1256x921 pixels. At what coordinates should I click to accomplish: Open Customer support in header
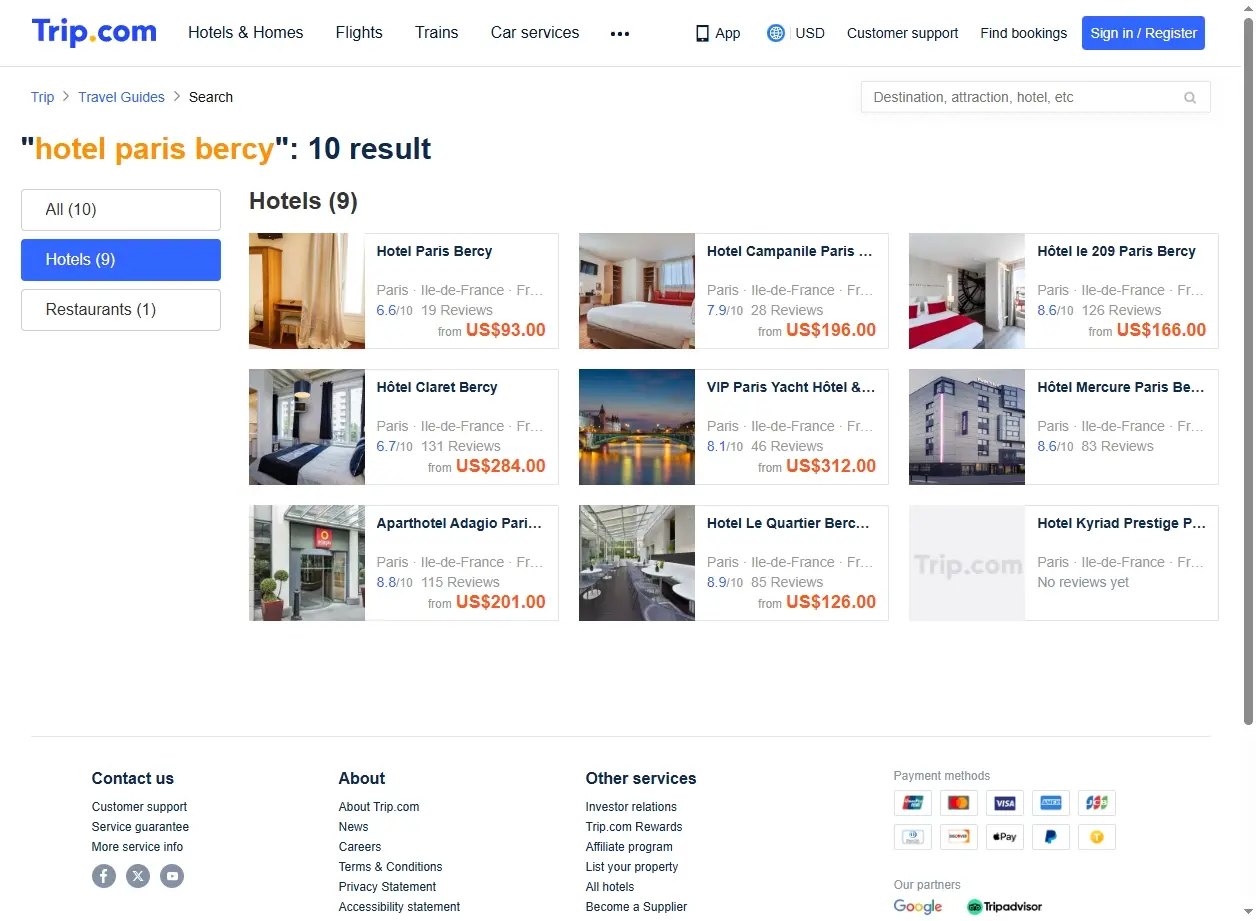(902, 33)
